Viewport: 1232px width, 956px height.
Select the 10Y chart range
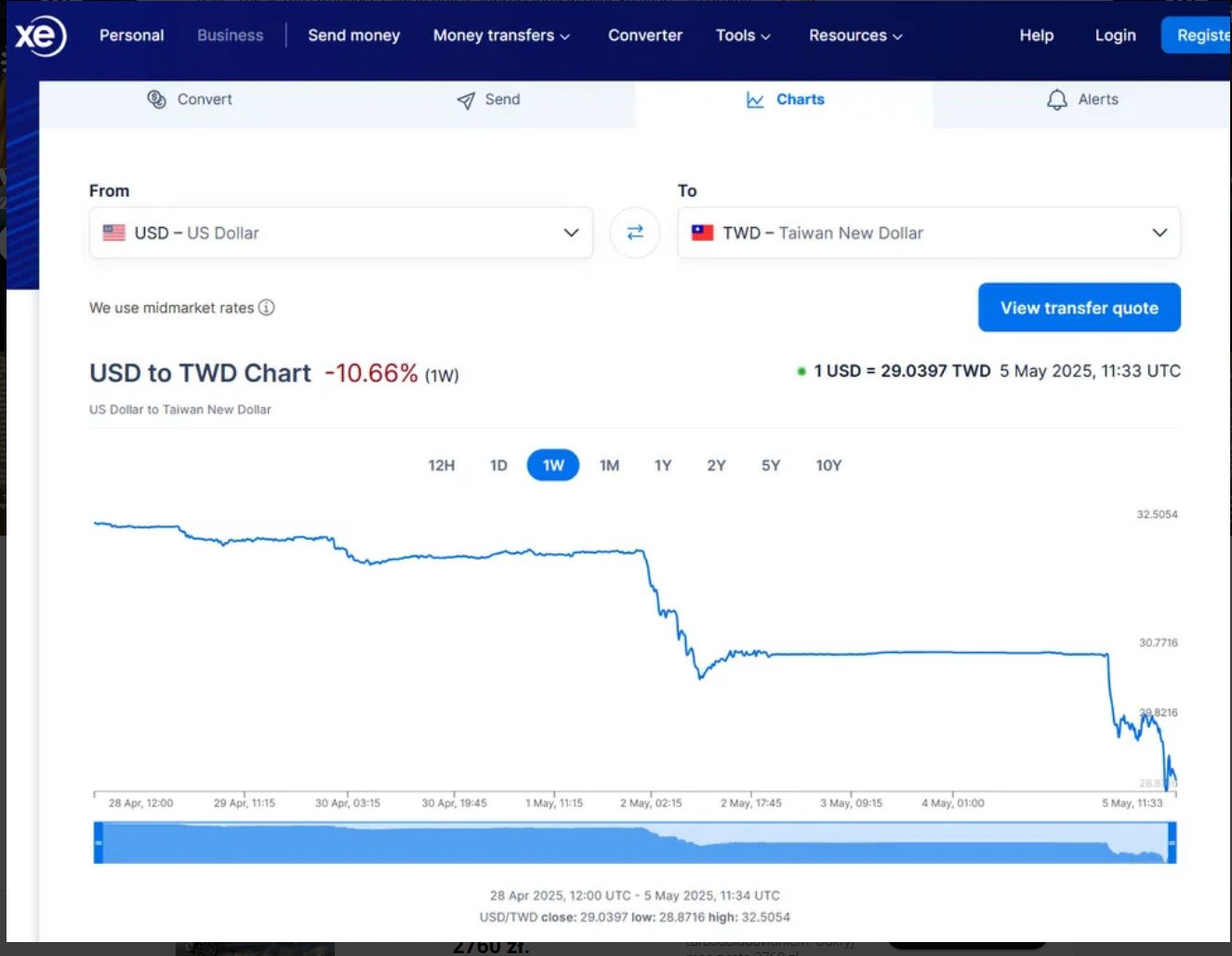click(x=828, y=465)
